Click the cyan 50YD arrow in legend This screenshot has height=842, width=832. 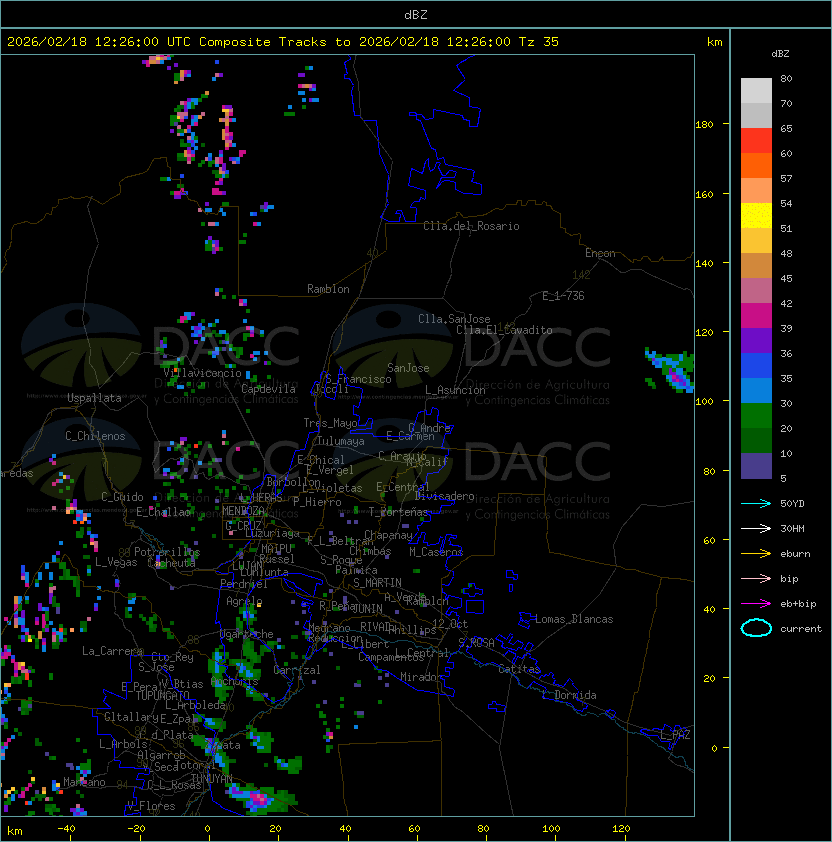coord(756,503)
